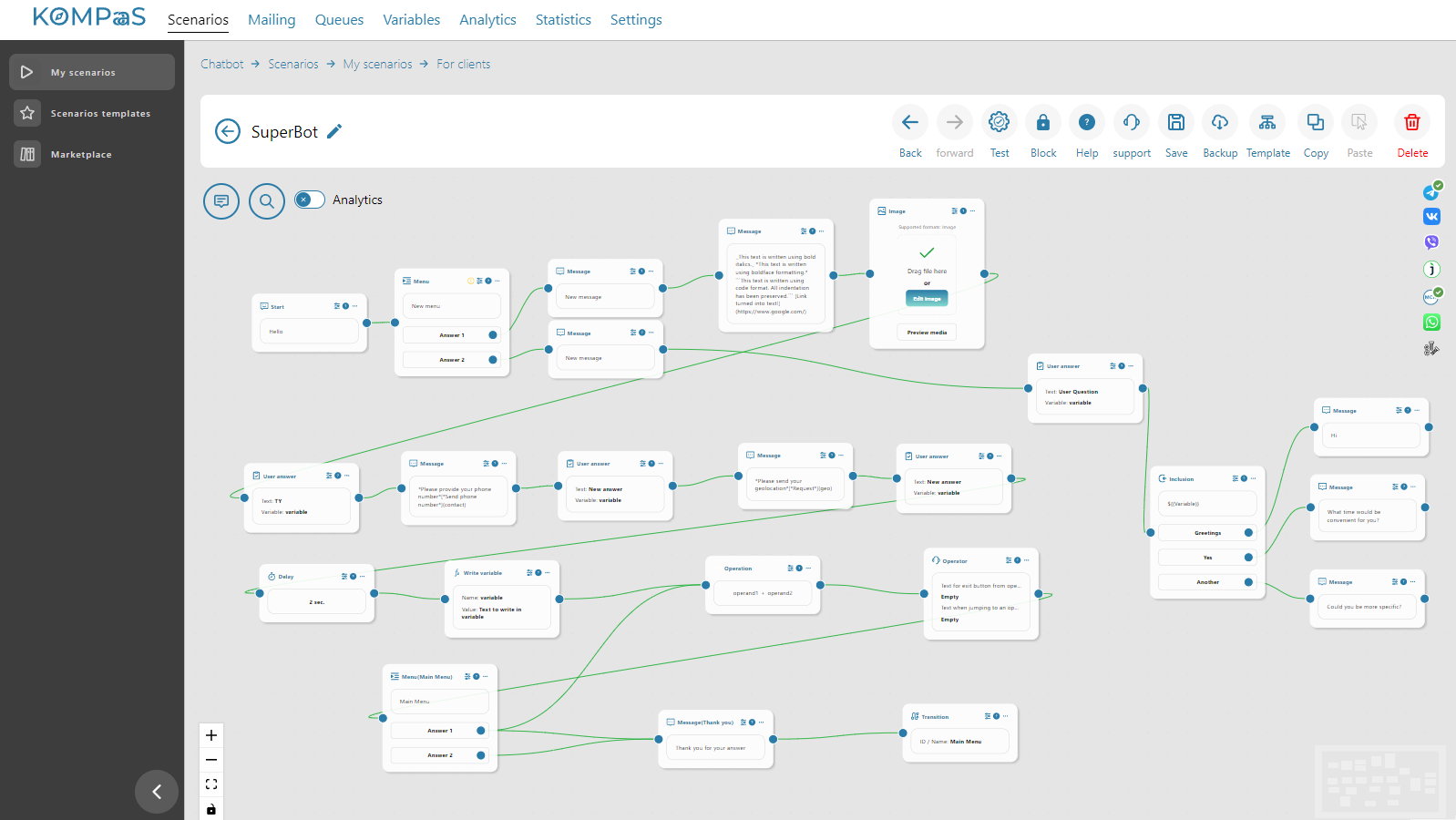Viewport: 1456px width, 820px height.
Task: Open the Start block settings sliders
Action: tap(337, 306)
